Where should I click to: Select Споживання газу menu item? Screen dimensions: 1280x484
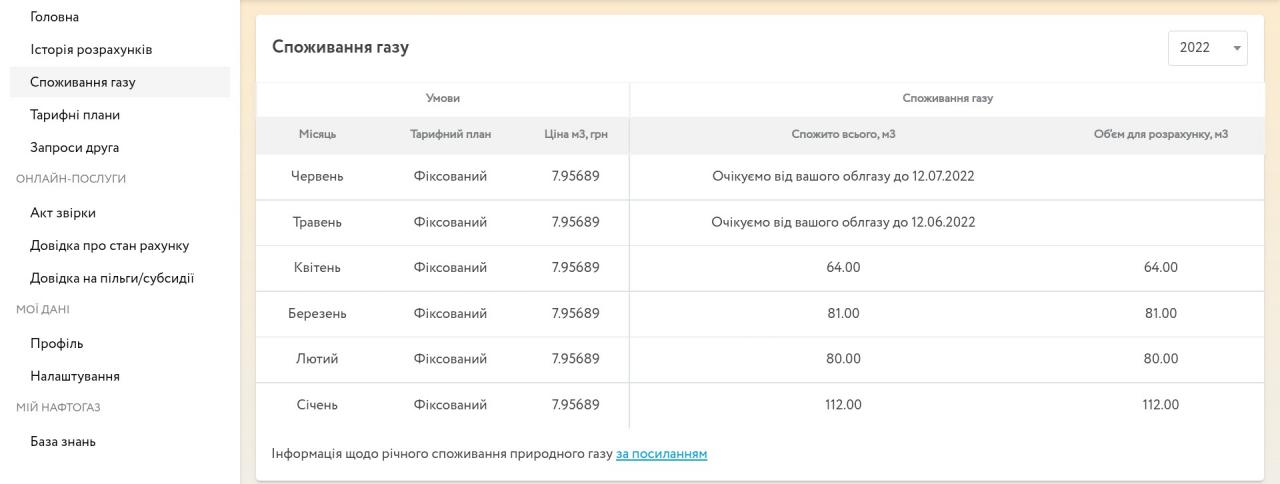[x=83, y=82]
